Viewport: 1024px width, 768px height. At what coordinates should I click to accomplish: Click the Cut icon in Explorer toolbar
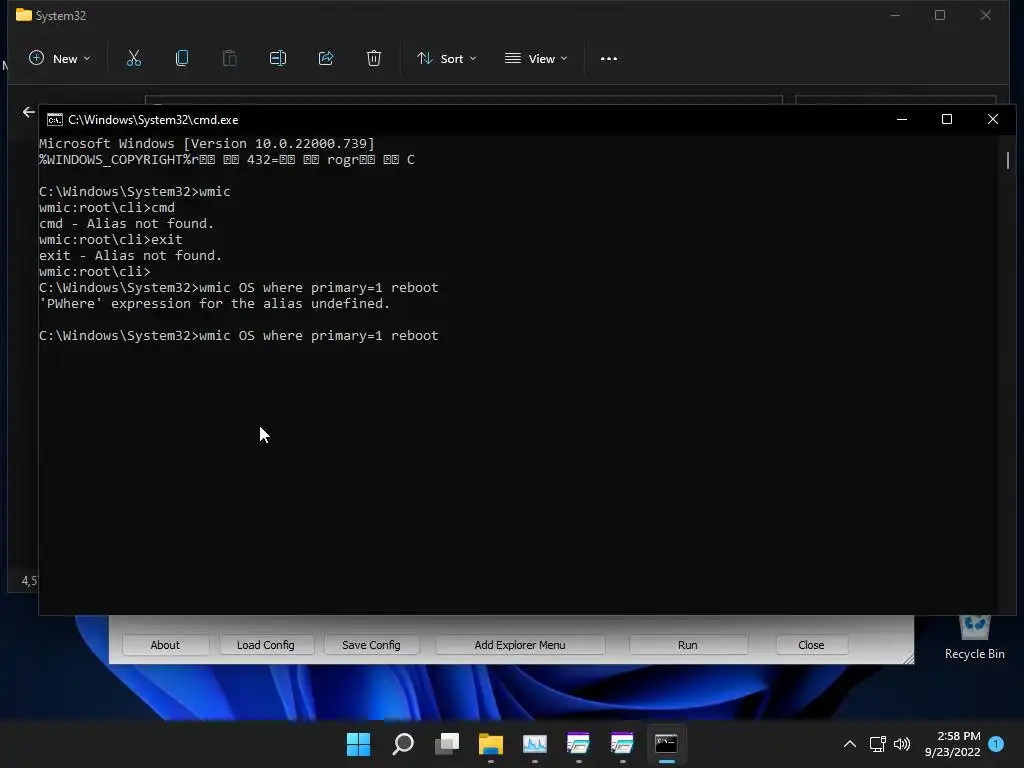coord(134,59)
